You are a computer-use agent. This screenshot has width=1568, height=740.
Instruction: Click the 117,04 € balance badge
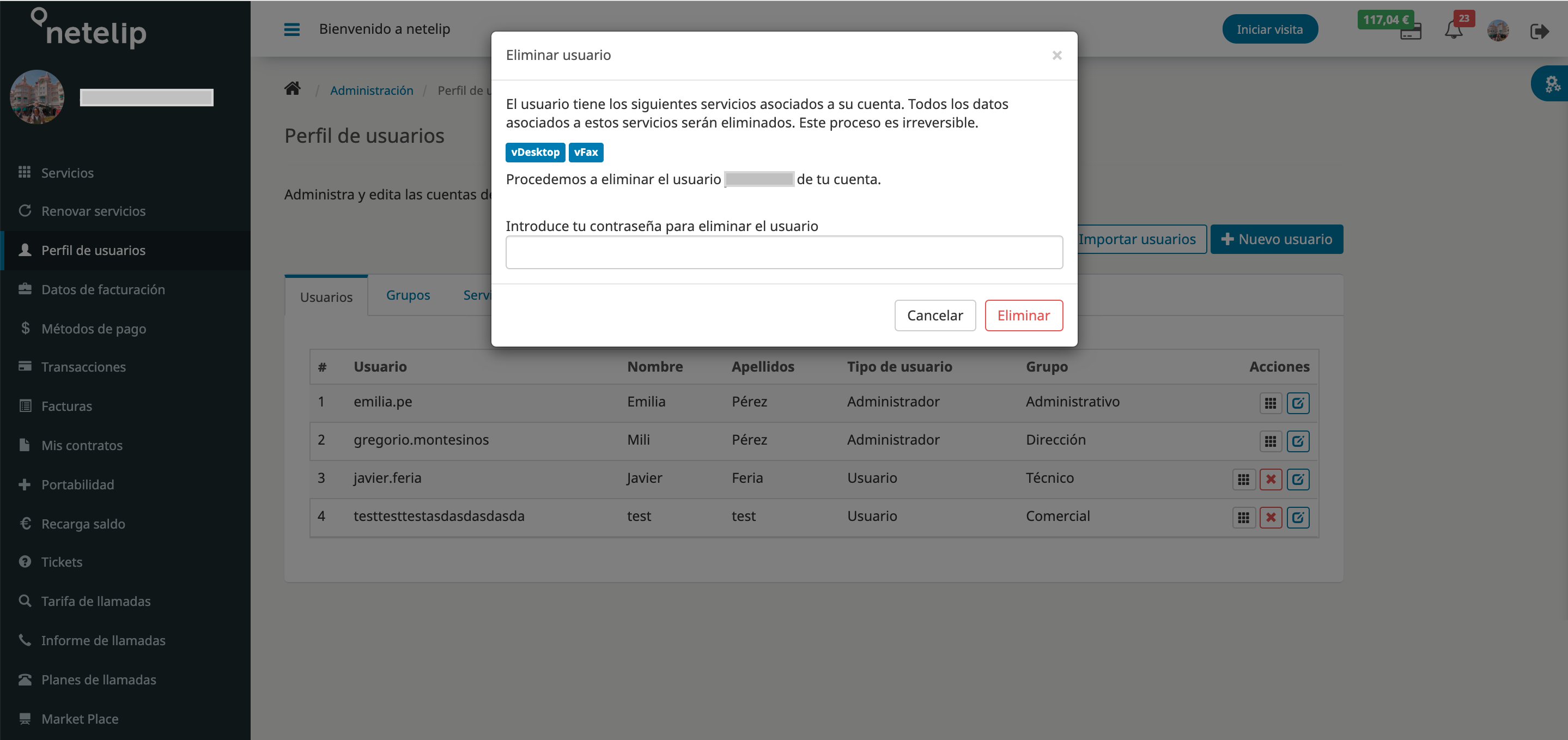(1385, 20)
